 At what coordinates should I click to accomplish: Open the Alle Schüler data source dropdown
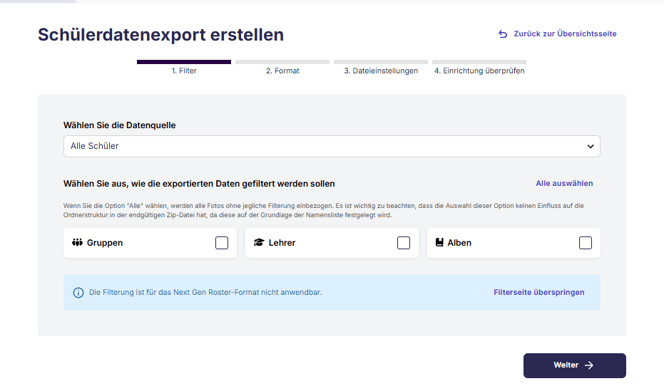pos(332,146)
